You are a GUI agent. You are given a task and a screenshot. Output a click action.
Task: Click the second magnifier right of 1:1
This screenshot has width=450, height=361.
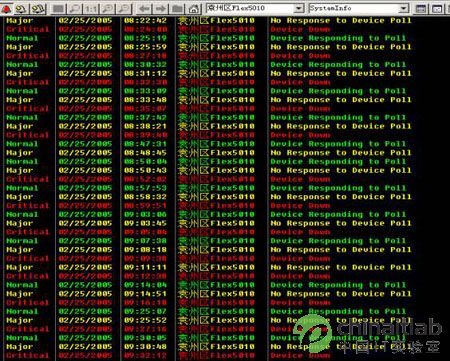pos(124,8)
